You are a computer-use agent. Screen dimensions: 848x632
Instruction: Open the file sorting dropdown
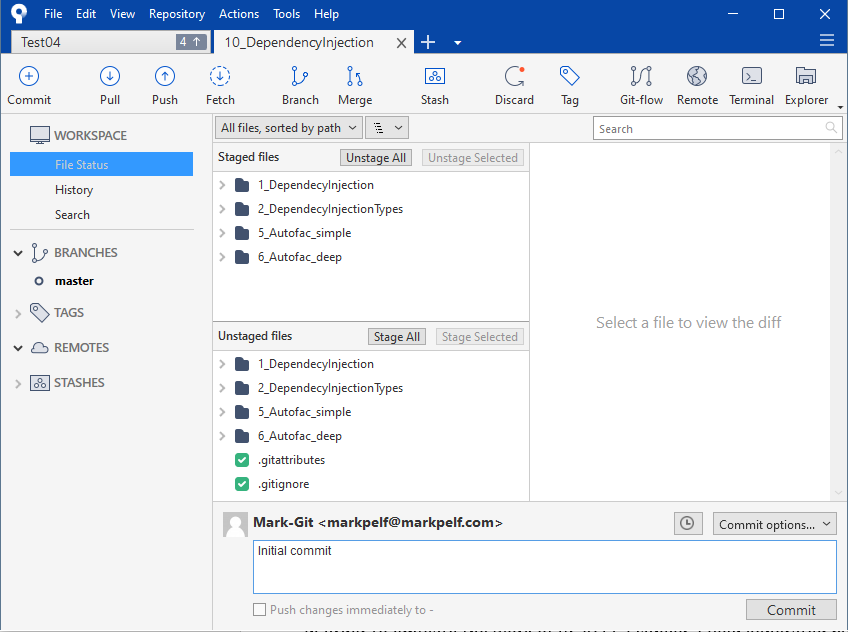289,128
